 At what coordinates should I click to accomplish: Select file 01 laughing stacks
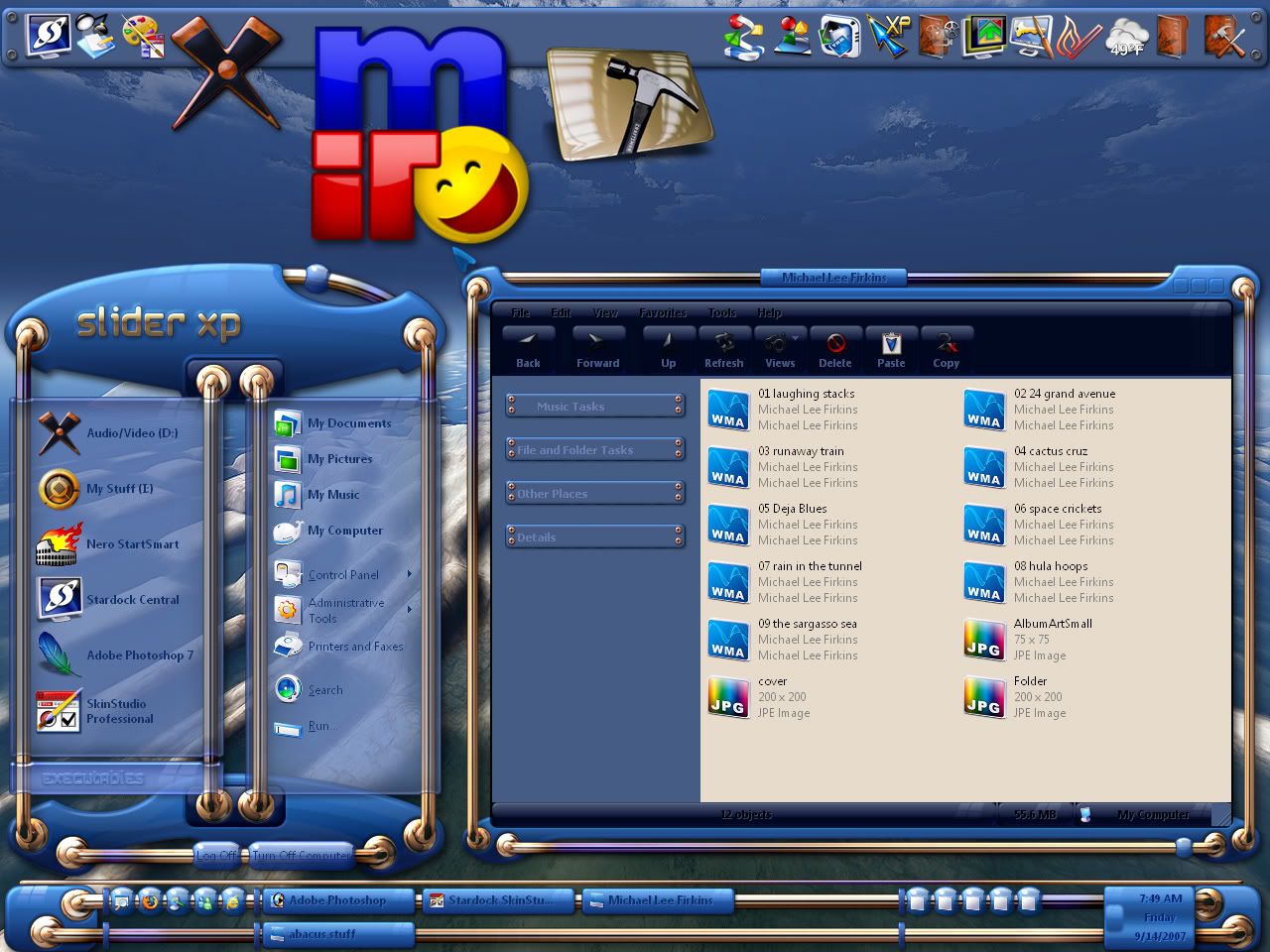[x=784, y=410]
